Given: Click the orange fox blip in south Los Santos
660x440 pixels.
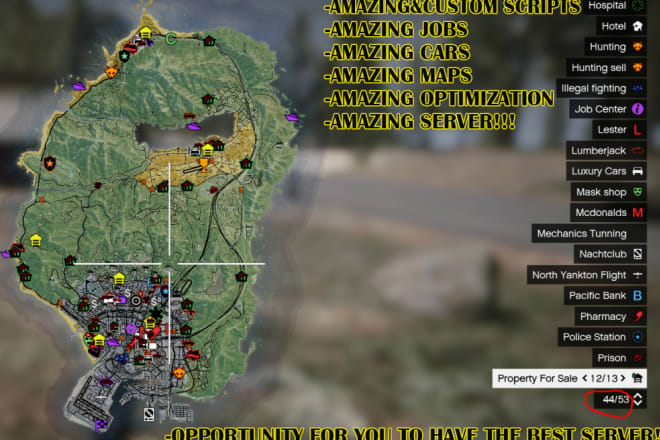Looking at the screenshot, I should coord(179,373).
